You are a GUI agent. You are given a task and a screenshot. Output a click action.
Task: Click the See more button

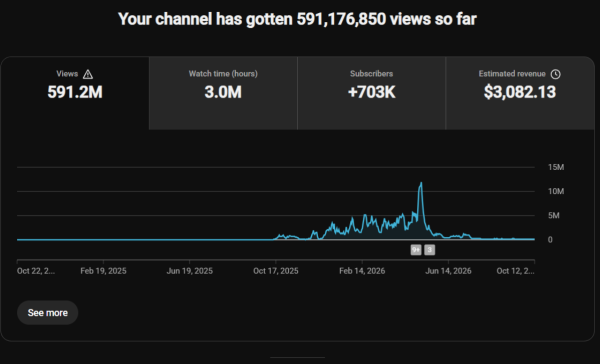tap(47, 313)
